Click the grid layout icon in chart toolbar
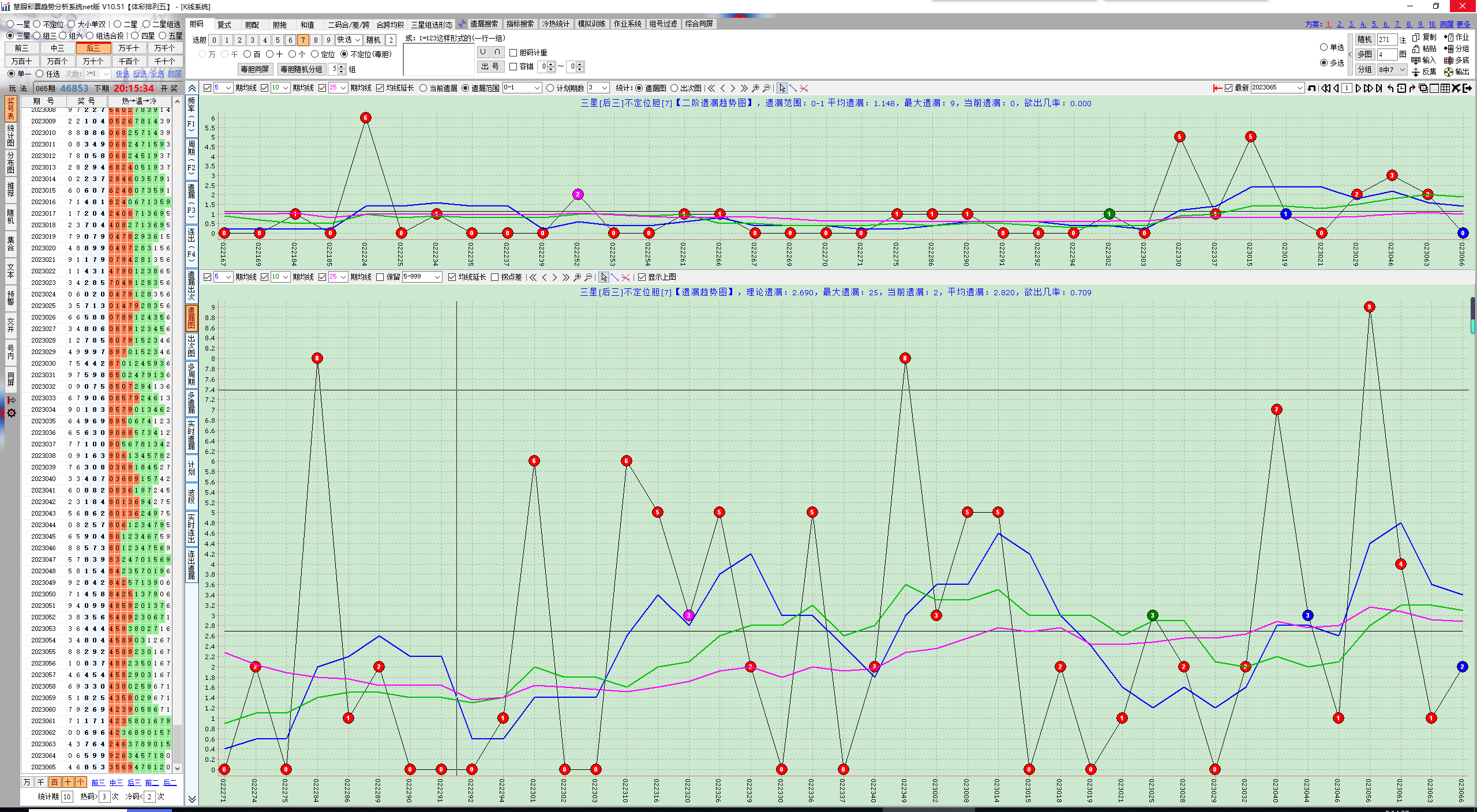The height and width of the screenshot is (812, 1477). tap(1445, 88)
